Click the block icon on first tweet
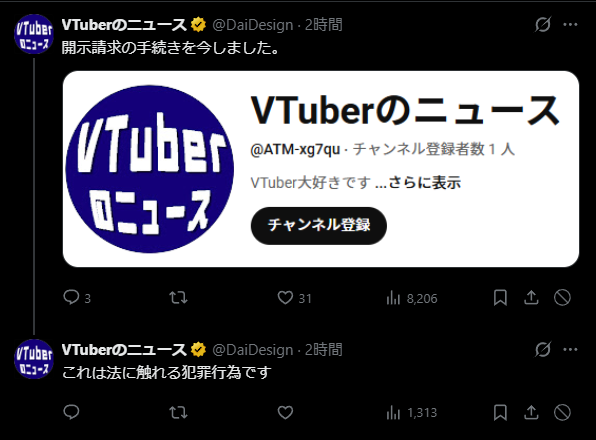This screenshot has width=596, height=440. pos(562,298)
